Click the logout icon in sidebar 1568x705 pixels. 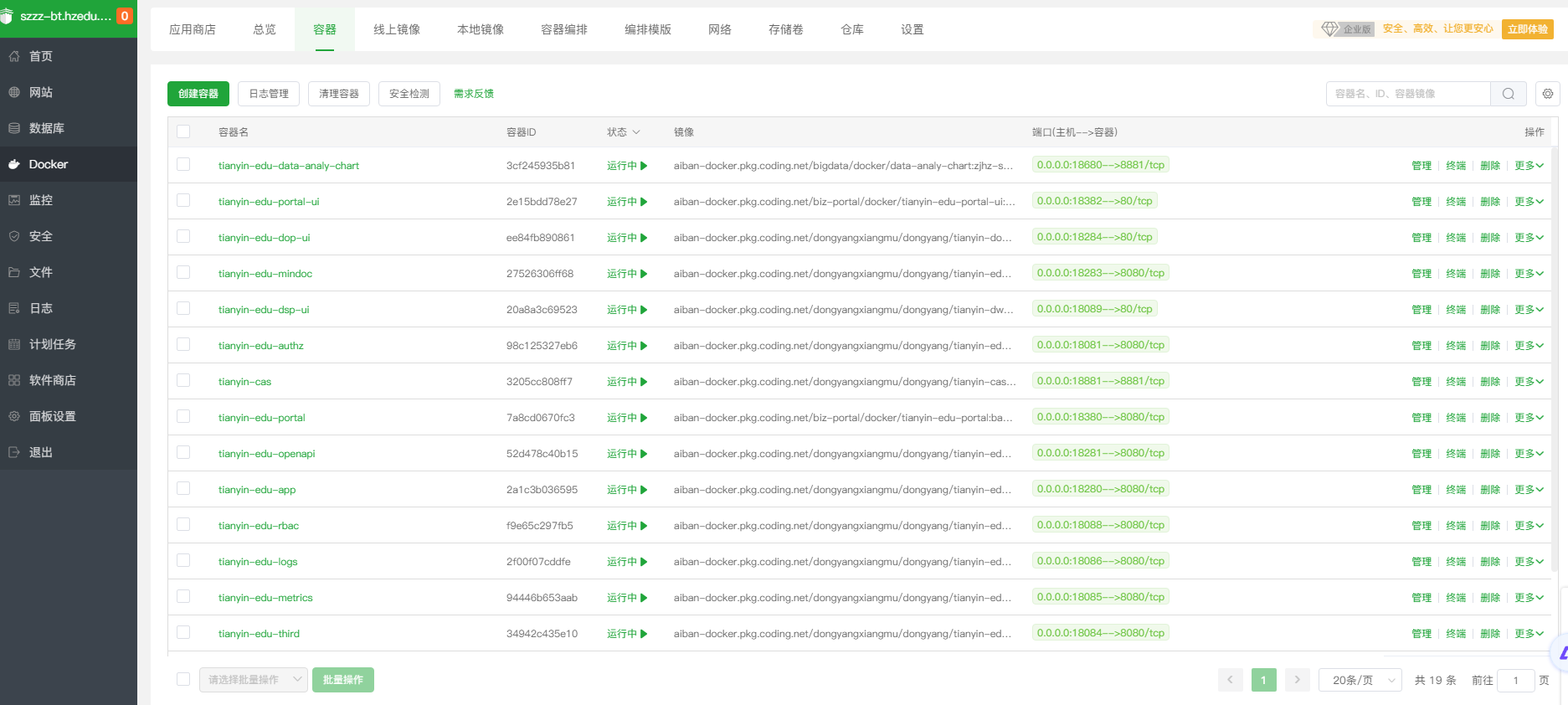pyautogui.click(x=14, y=452)
